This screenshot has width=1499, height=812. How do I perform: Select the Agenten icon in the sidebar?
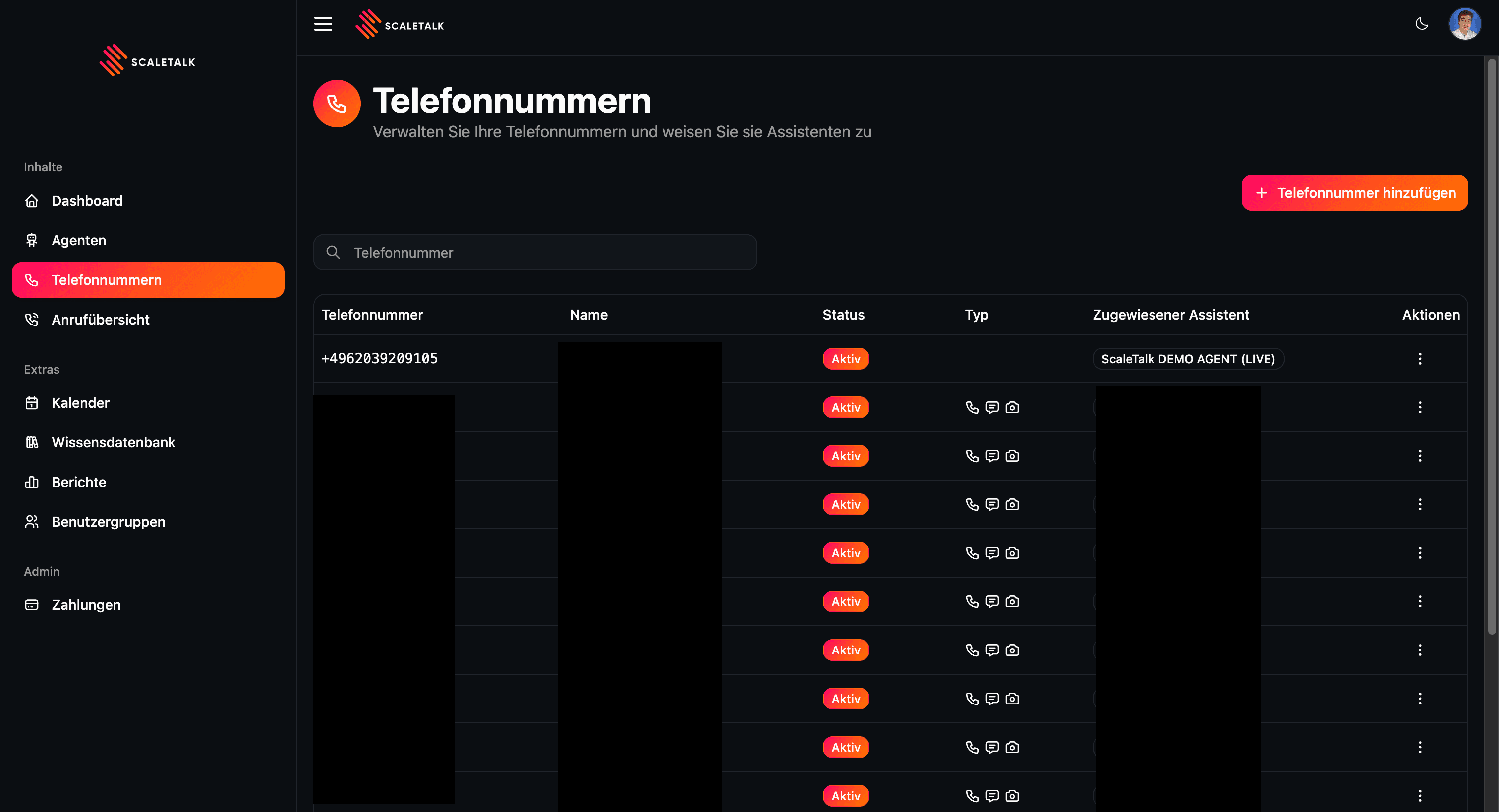[x=32, y=240]
